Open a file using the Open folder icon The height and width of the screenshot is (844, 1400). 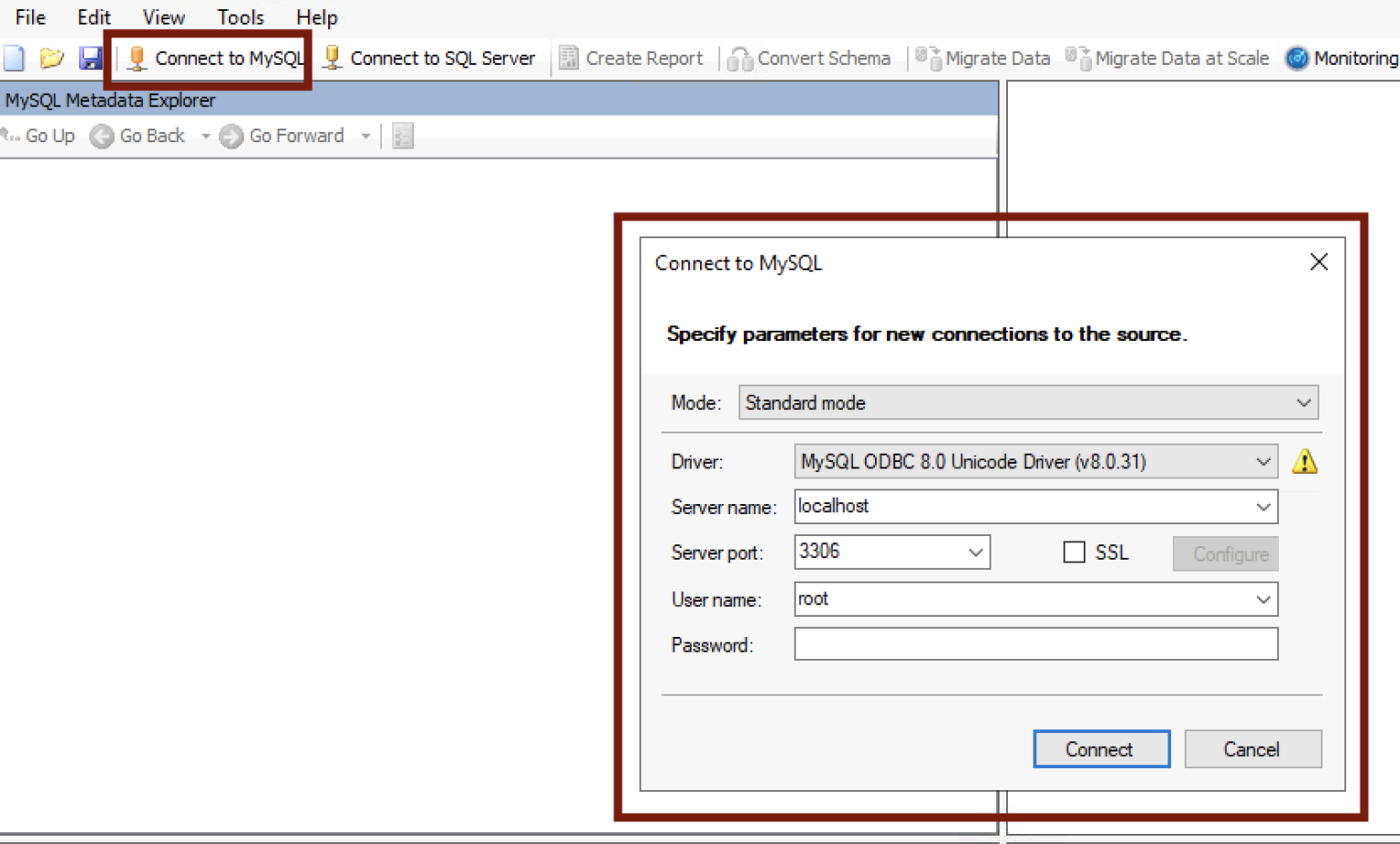52,57
